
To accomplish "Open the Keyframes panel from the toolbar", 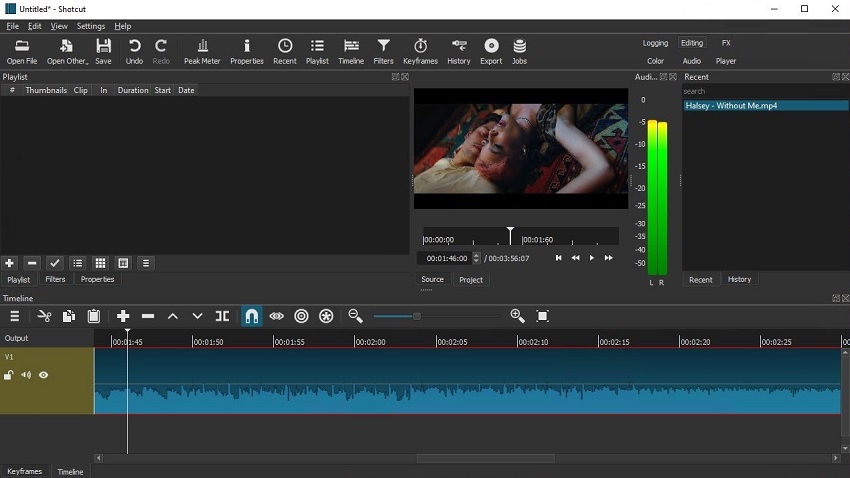I will [420, 50].
